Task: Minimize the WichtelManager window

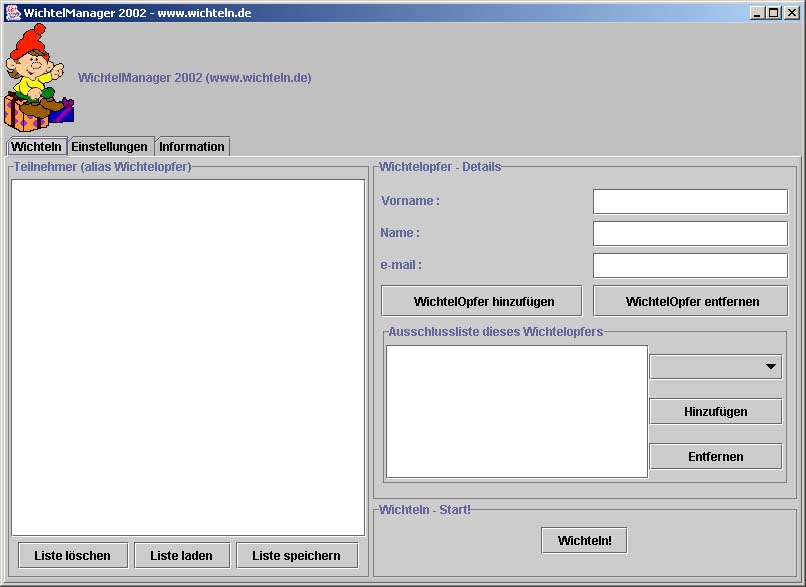Action: pyautogui.click(x=756, y=13)
